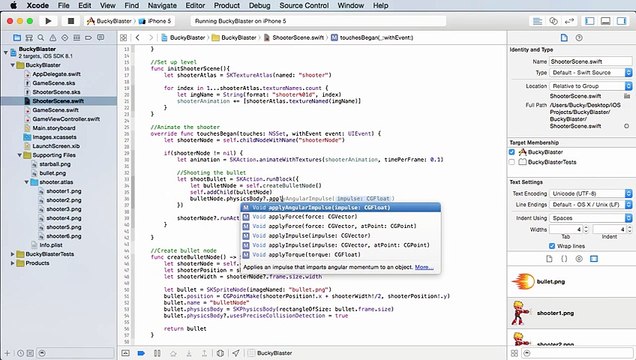Open related items menu in jump bar
Viewport: 636px width, 360px height.
tap(123, 38)
